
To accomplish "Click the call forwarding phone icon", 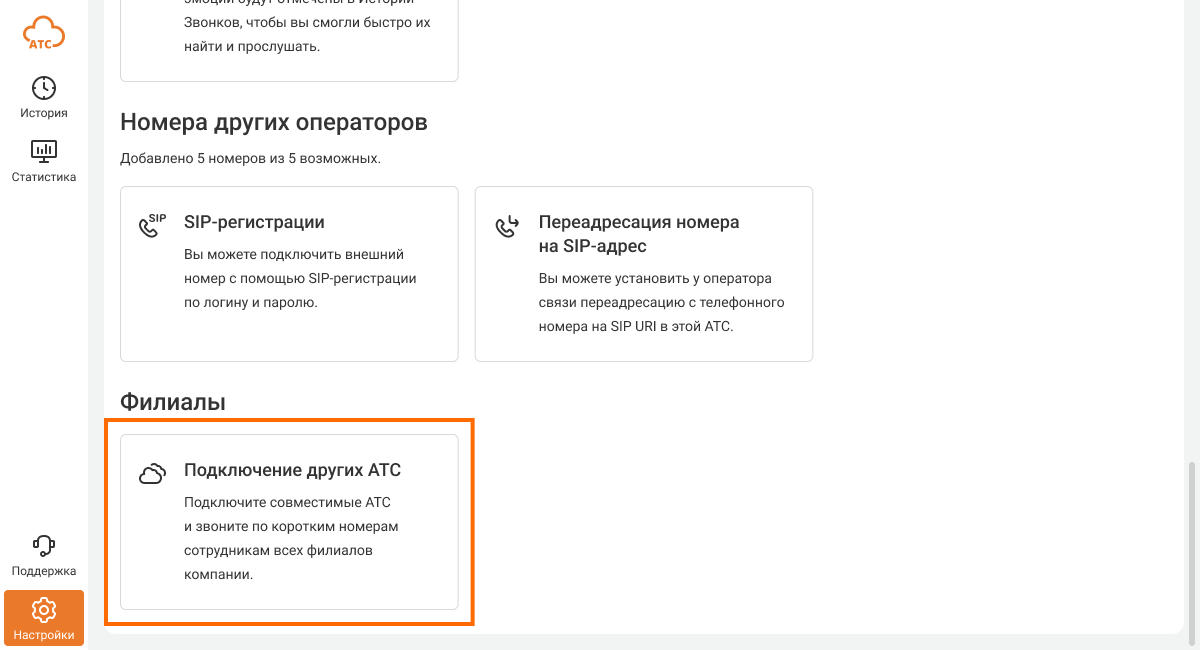I will 507,226.
